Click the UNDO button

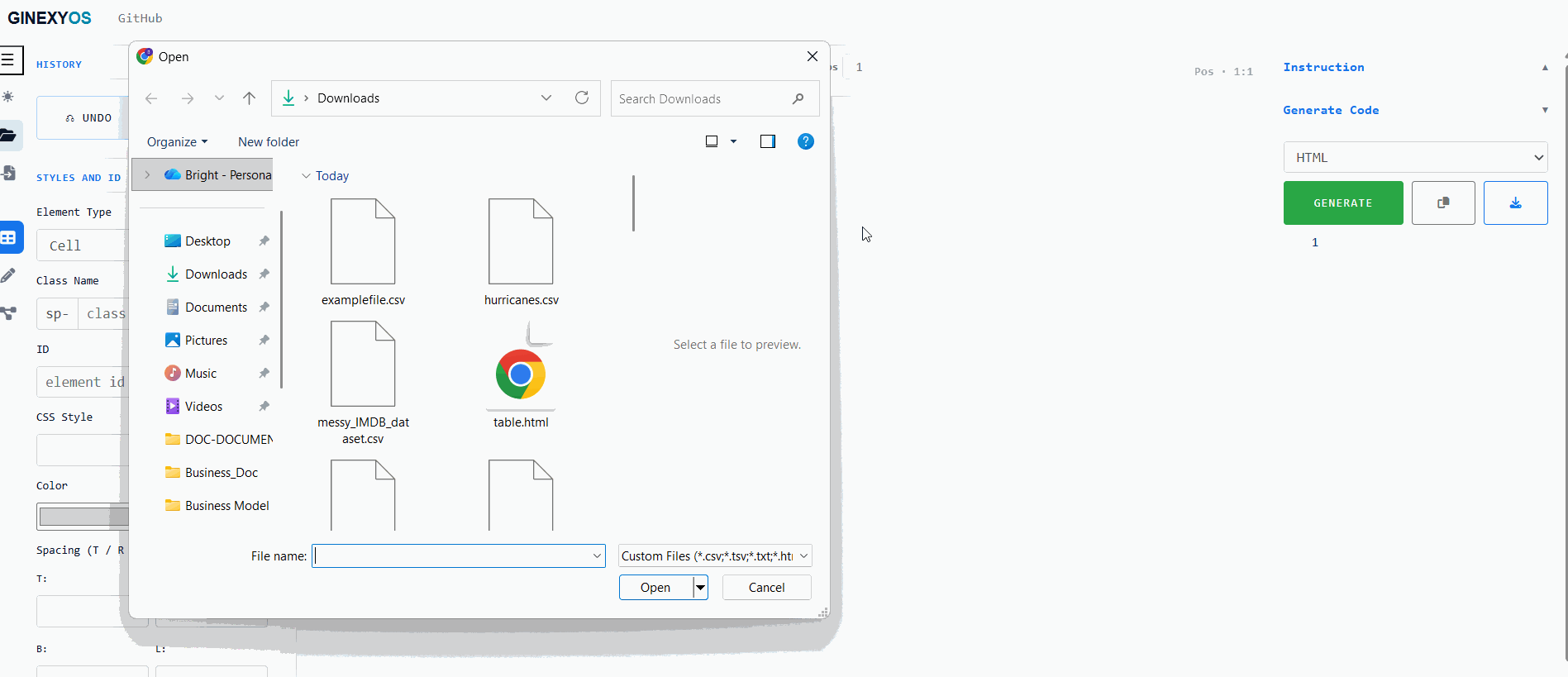pyautogui.click(x=83, y=118)
